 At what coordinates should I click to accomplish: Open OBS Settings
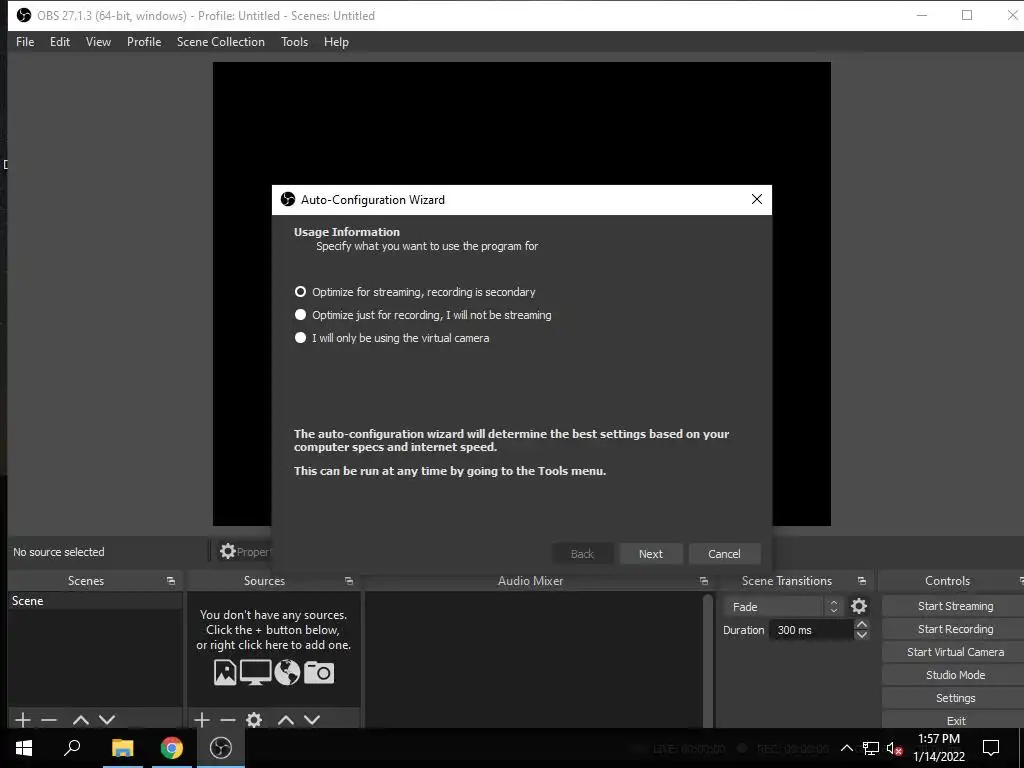[955, 697]
